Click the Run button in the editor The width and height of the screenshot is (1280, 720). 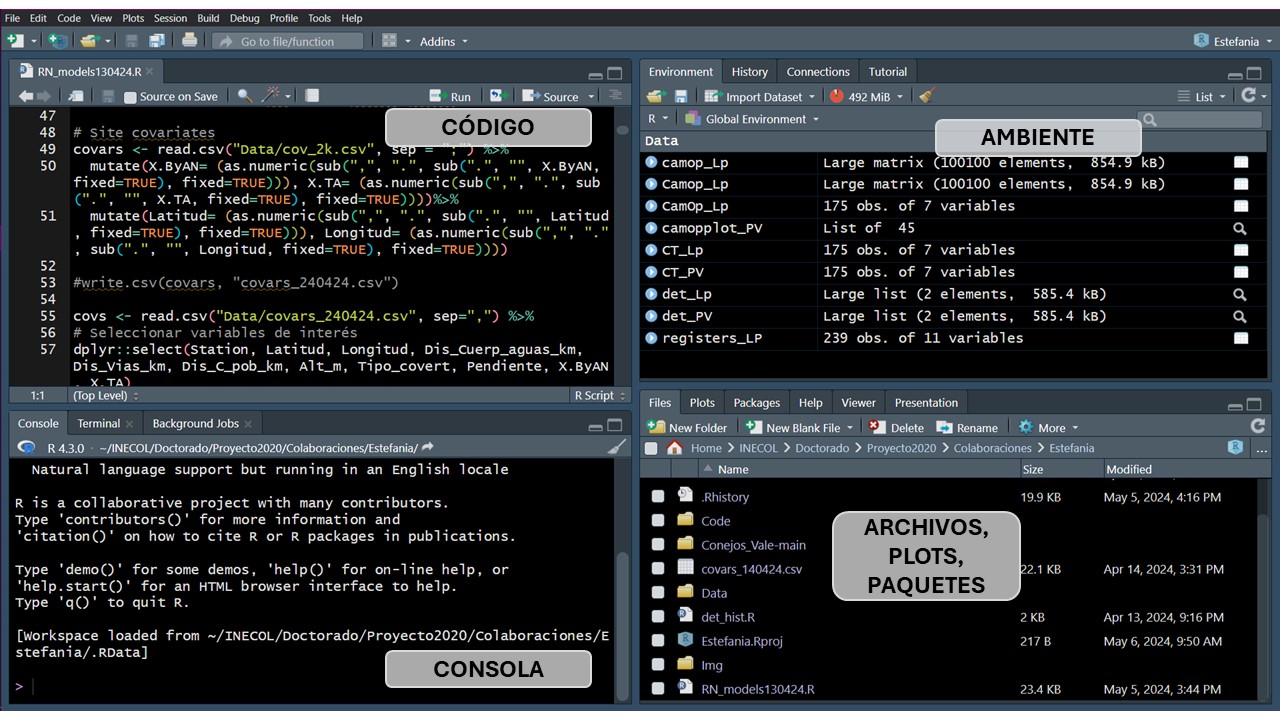(451, 97)
